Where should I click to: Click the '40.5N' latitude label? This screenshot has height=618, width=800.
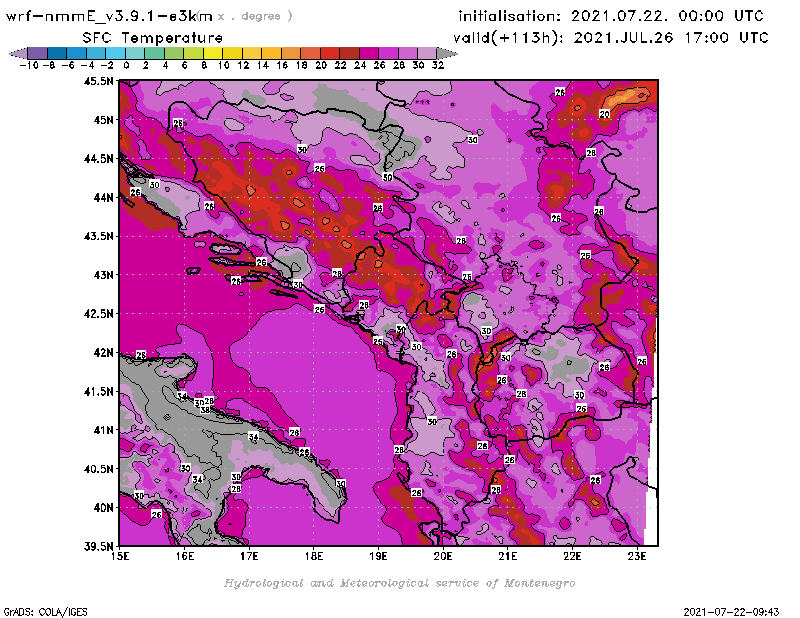(x=98, y=469)
